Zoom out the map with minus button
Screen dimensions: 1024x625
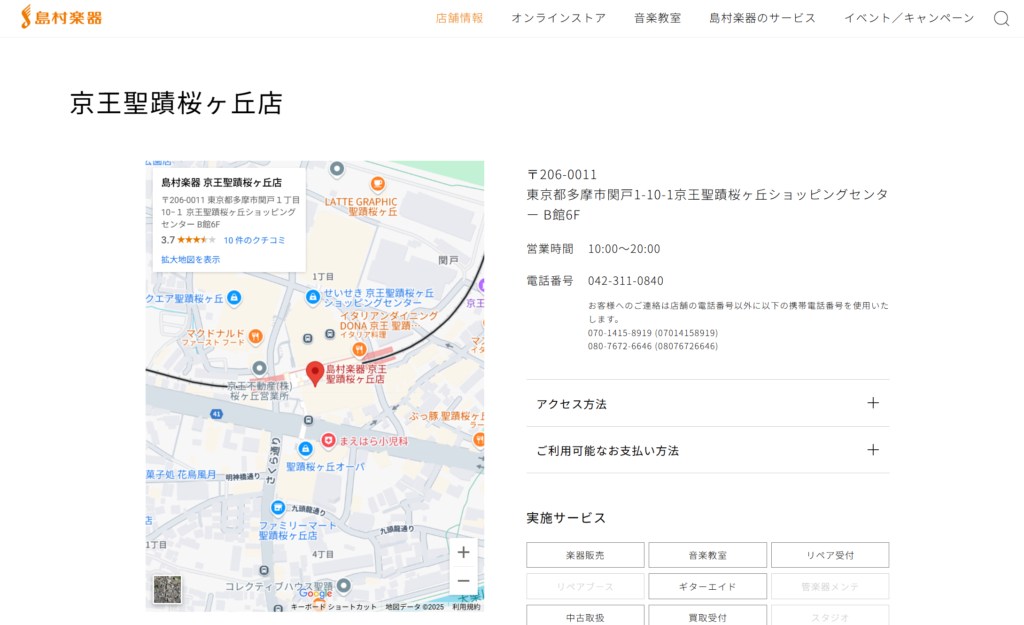(463, 581)
